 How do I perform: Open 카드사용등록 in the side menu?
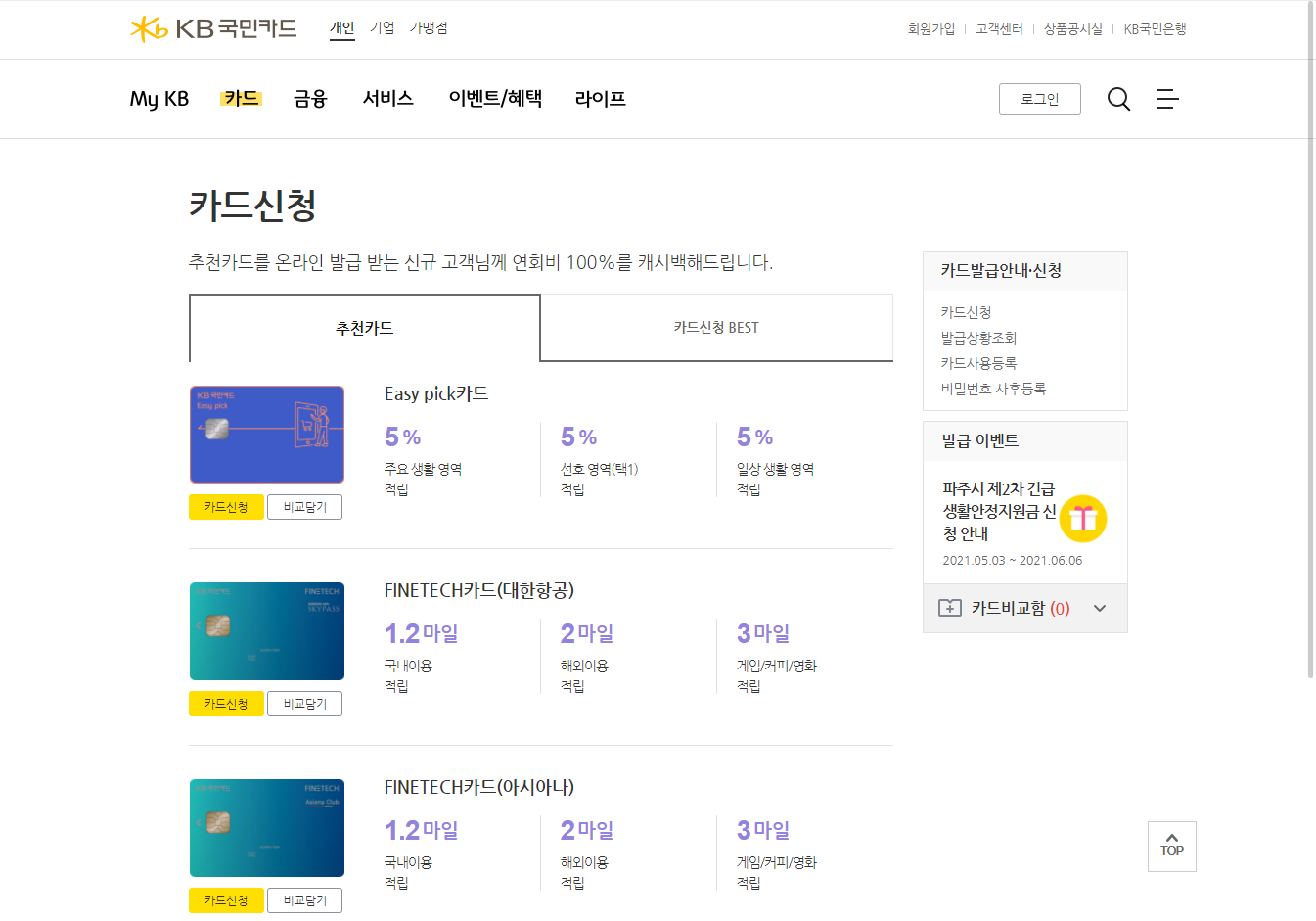click(x=978, y=363)
